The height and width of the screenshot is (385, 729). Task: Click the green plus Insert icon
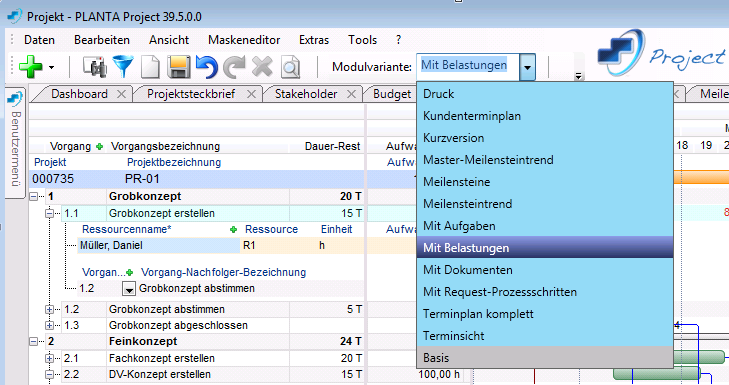click(30, 67)
